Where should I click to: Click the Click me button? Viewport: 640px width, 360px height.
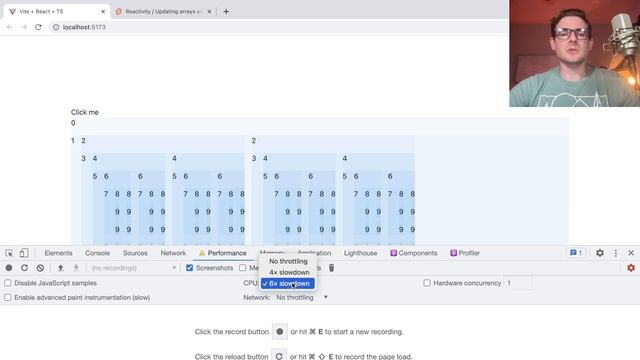[x=85, y=112]
